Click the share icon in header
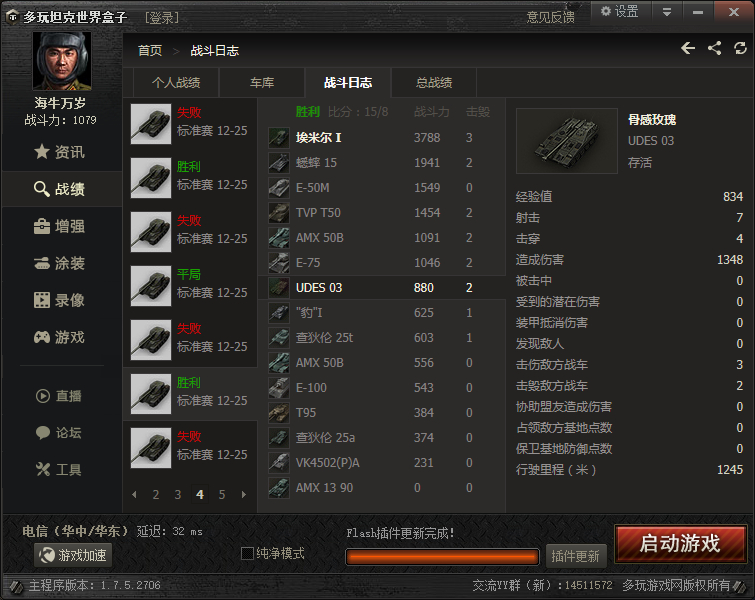Viewport: 755px width, 600px height. (x=715, y=48)
